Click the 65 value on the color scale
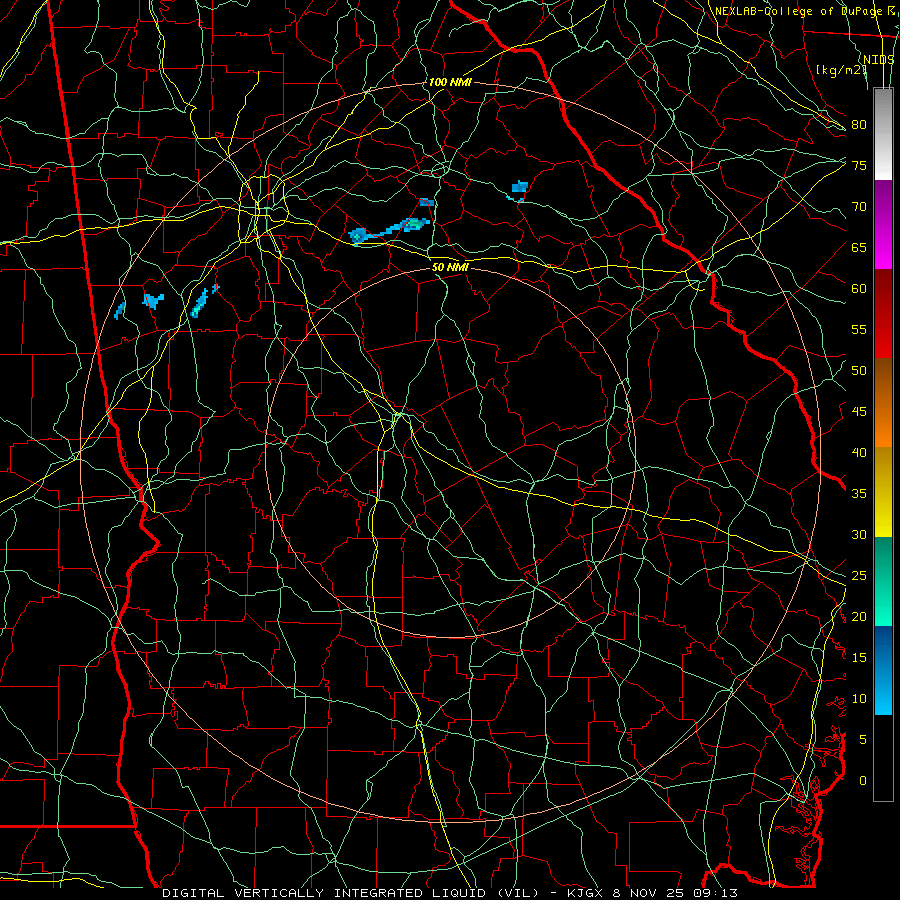 point(859,247)
